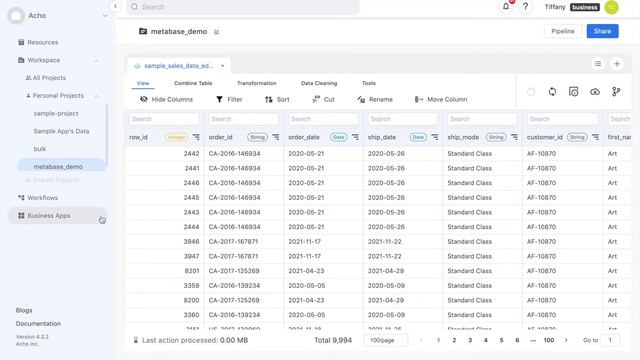The image size is (640, 360).
Task: Open ship_mode column filter icon
Action: pyautogui.click(x=514, y=137)
